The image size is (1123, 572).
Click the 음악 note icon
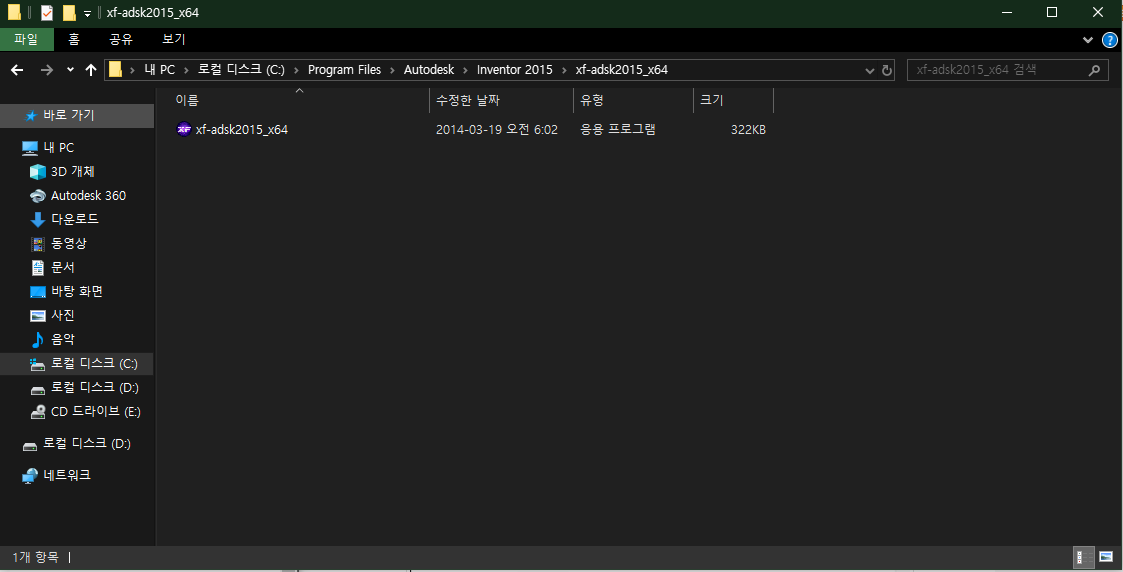click(37, 339)
